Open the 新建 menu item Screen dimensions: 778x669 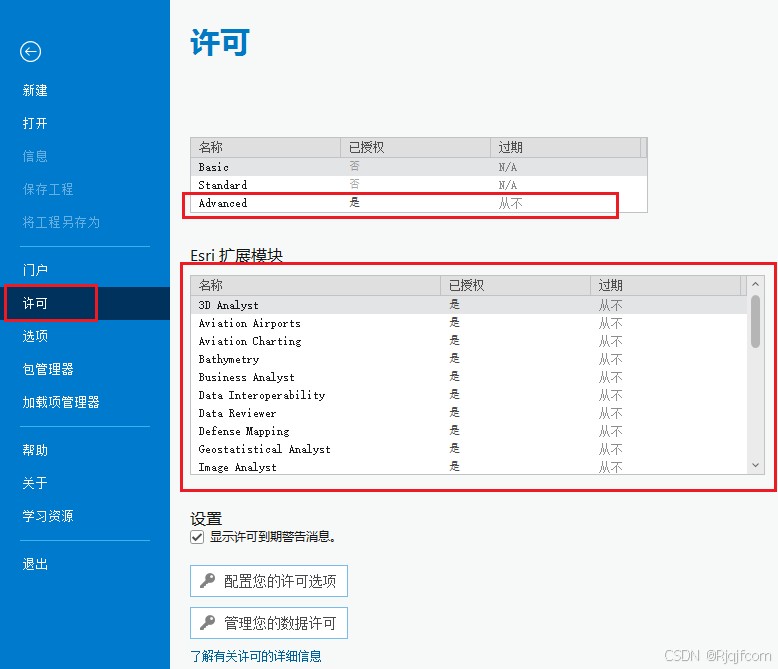(35, 90)
